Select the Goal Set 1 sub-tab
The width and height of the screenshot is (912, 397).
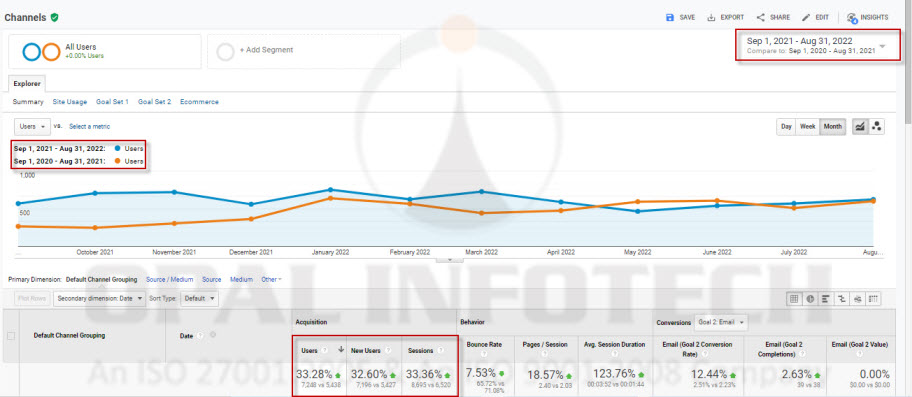coord(112,102)
